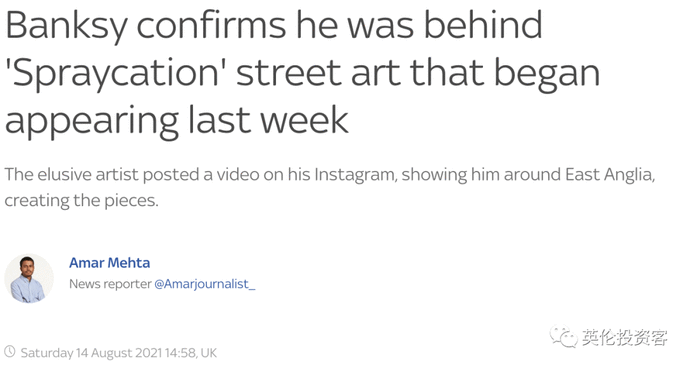Click the WeChat logo in the watermark

pyautogui.click(x=564, y=337)
